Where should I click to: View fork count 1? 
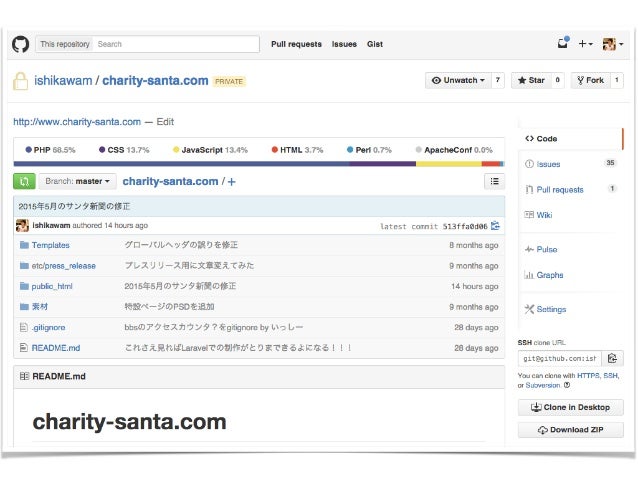pyautogui.click(x=617, y=80)
